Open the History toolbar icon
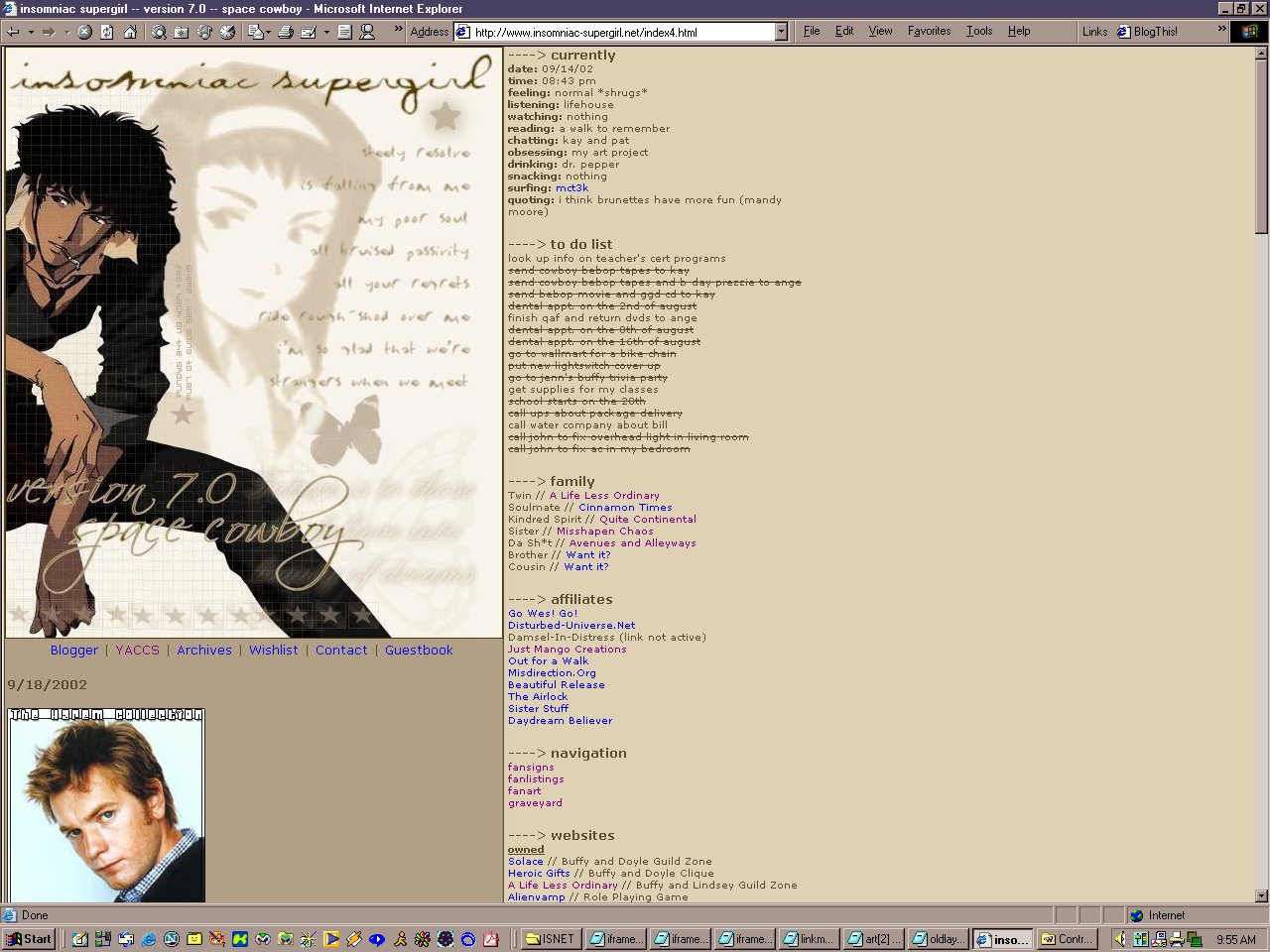 [x=227, y=32]
